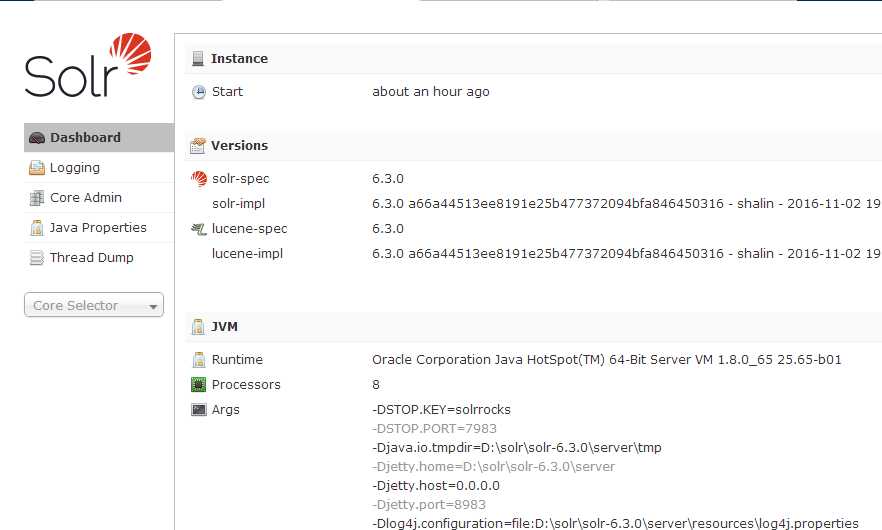Select the Processors value 8
The width and height of the screenshot is (882, 530).
coord(376,385)
